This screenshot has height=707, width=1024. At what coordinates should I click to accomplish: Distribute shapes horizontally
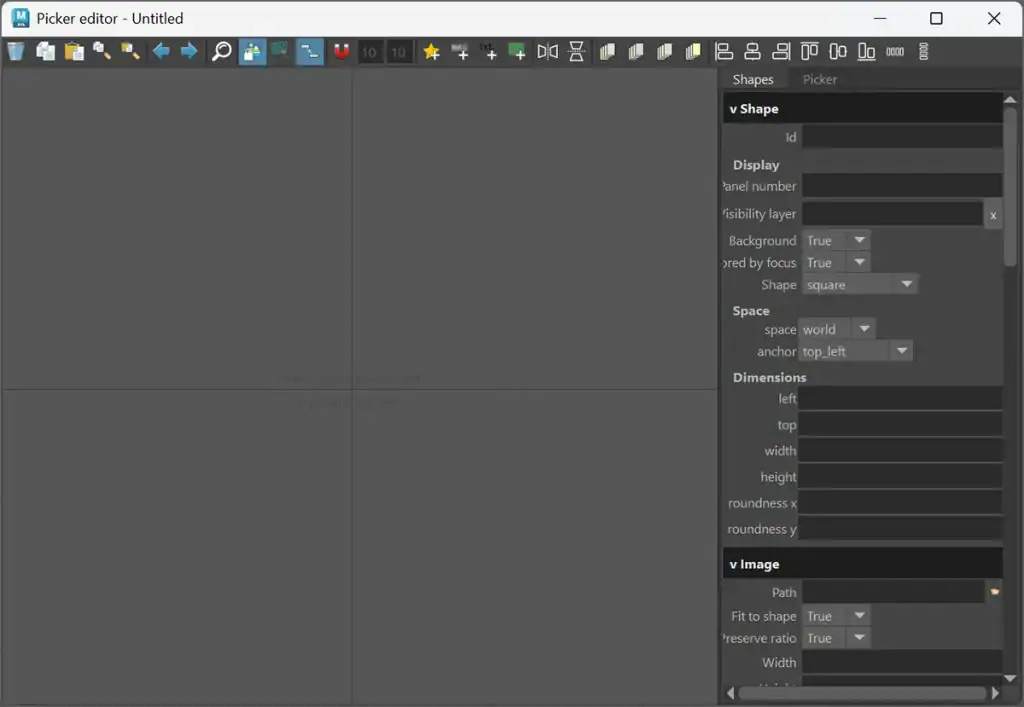[x=895, y=51]
